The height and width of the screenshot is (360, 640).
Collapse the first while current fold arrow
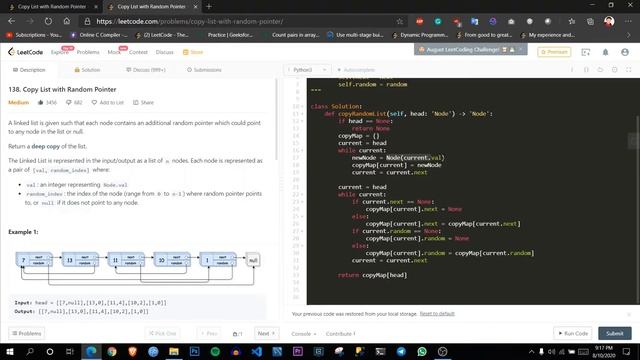click(302, 151)
